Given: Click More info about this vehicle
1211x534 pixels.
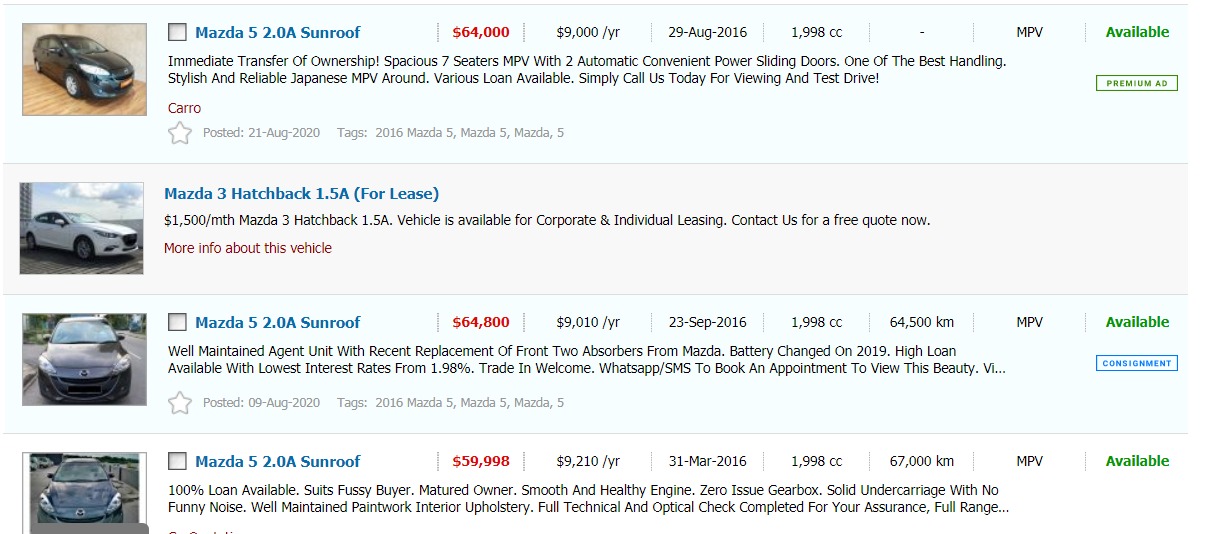Looking at the screenshot, I should 248,248.
